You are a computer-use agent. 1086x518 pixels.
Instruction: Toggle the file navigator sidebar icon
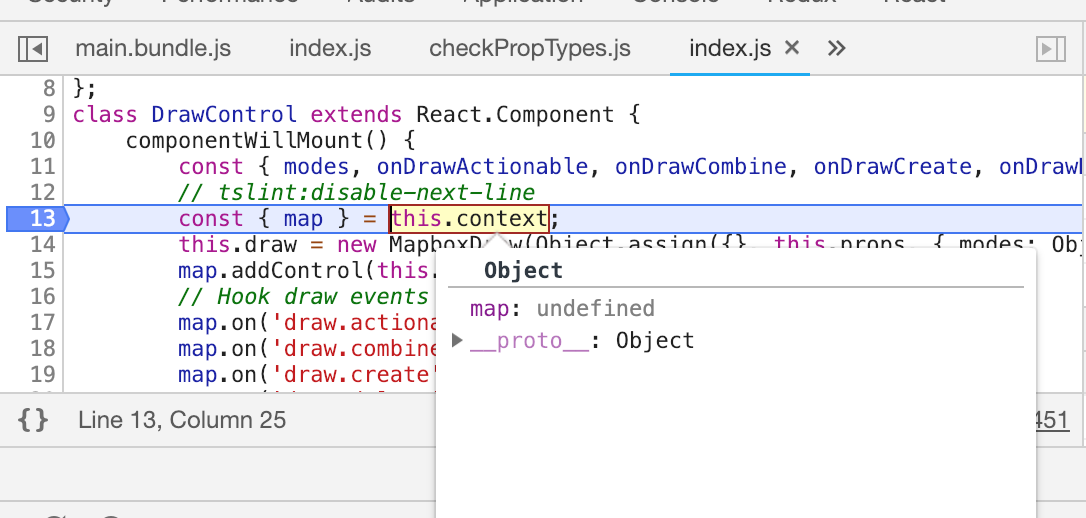click(33, 48)
